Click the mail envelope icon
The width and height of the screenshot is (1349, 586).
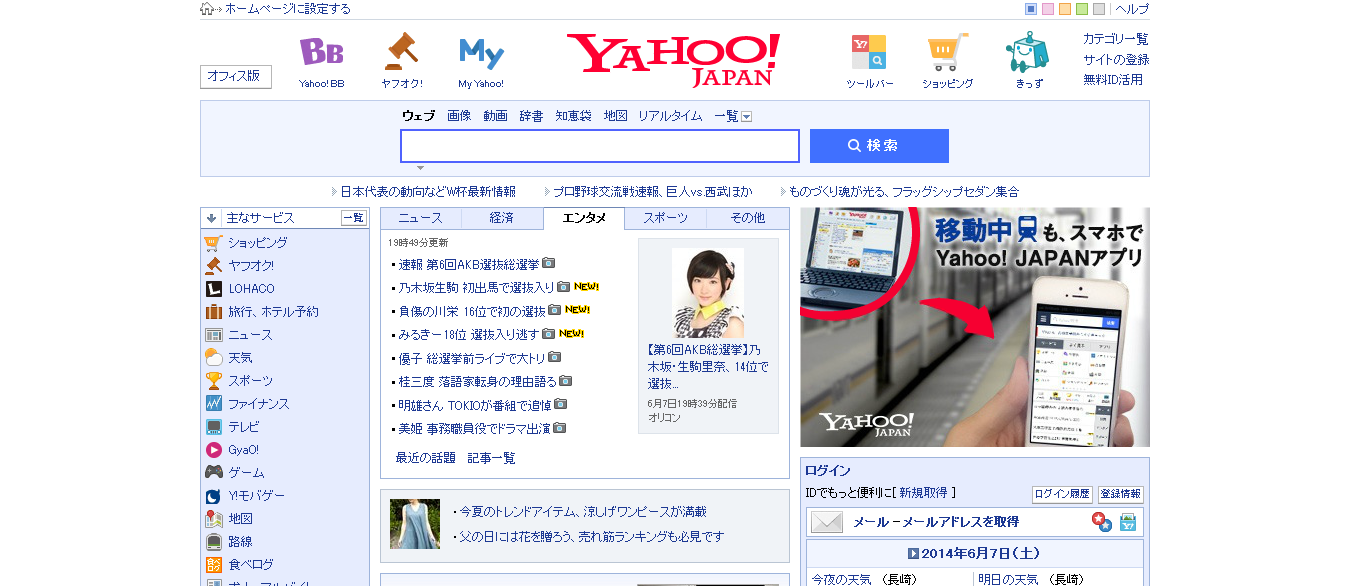point(827,522)
